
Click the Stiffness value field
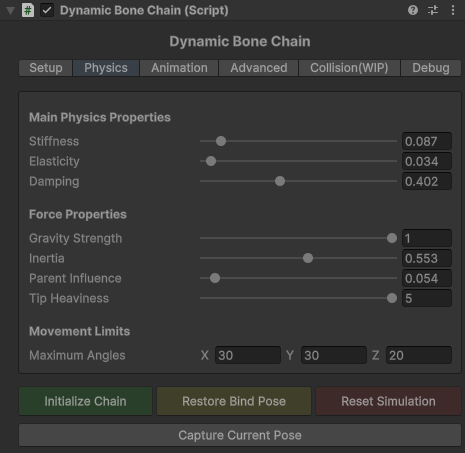(427, 141)
